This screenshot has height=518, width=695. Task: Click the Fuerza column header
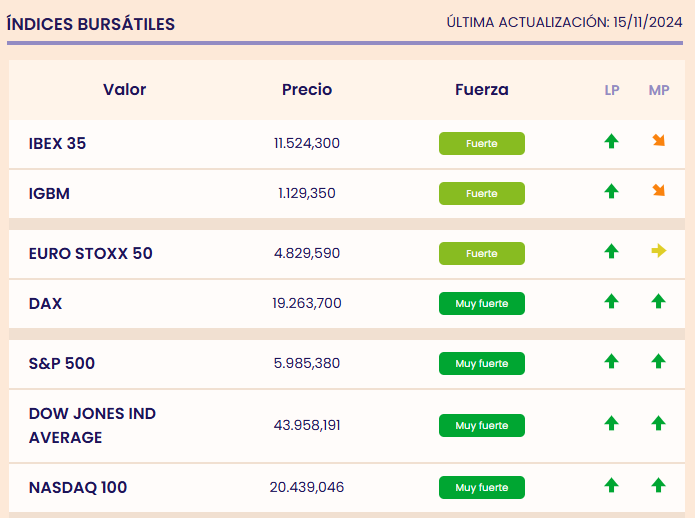[481, 89]
